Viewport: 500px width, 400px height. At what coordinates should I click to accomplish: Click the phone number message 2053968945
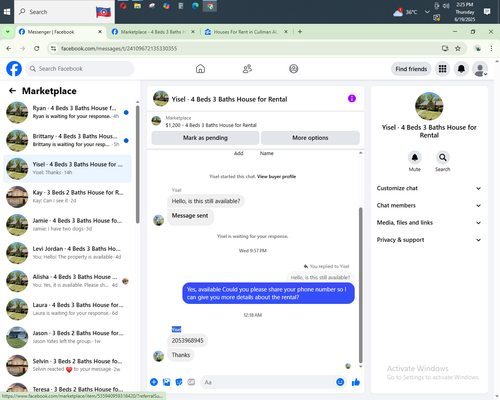pyautogui.click(x=187, y=340)
